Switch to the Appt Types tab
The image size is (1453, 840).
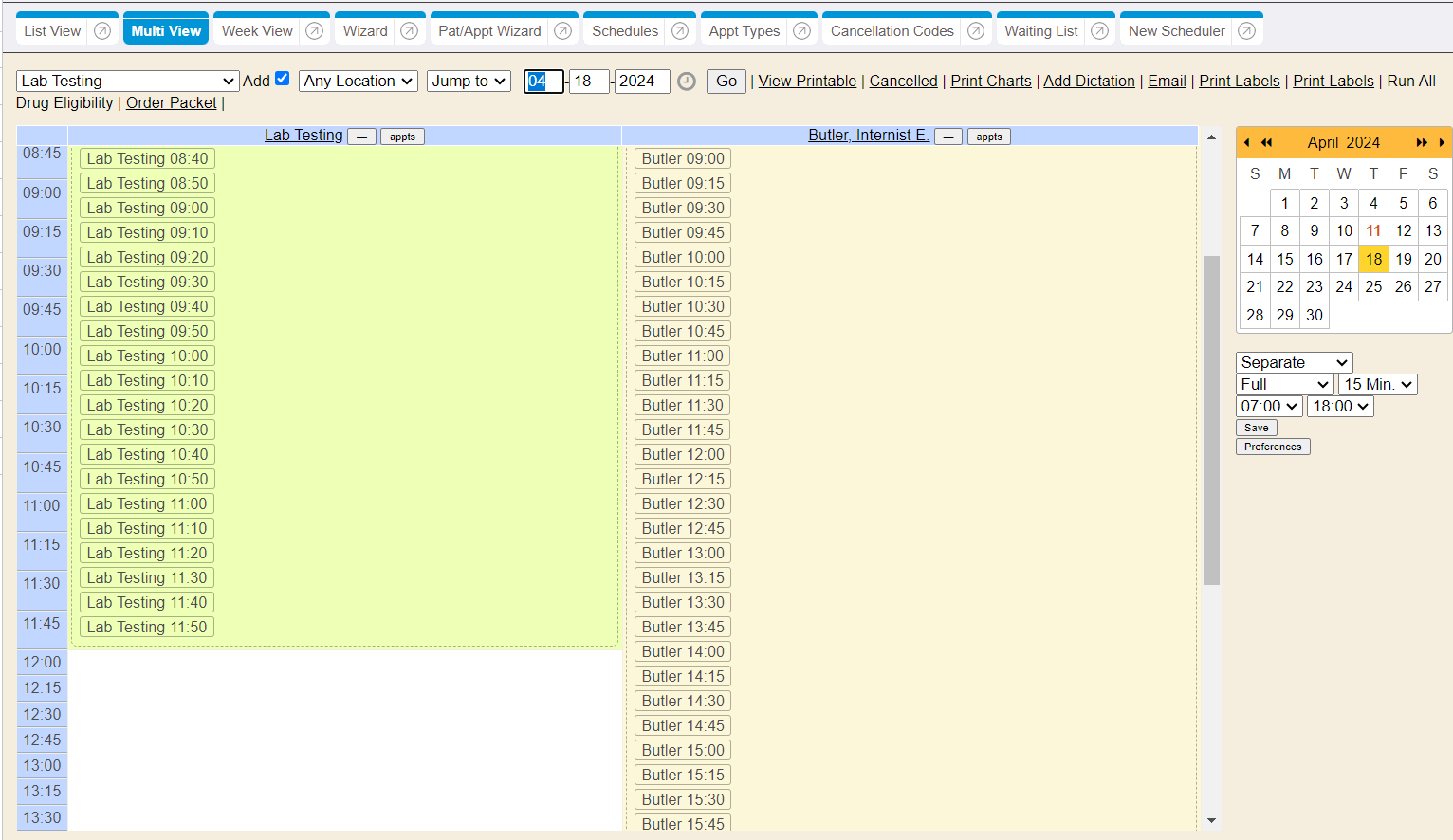(744, 31)
